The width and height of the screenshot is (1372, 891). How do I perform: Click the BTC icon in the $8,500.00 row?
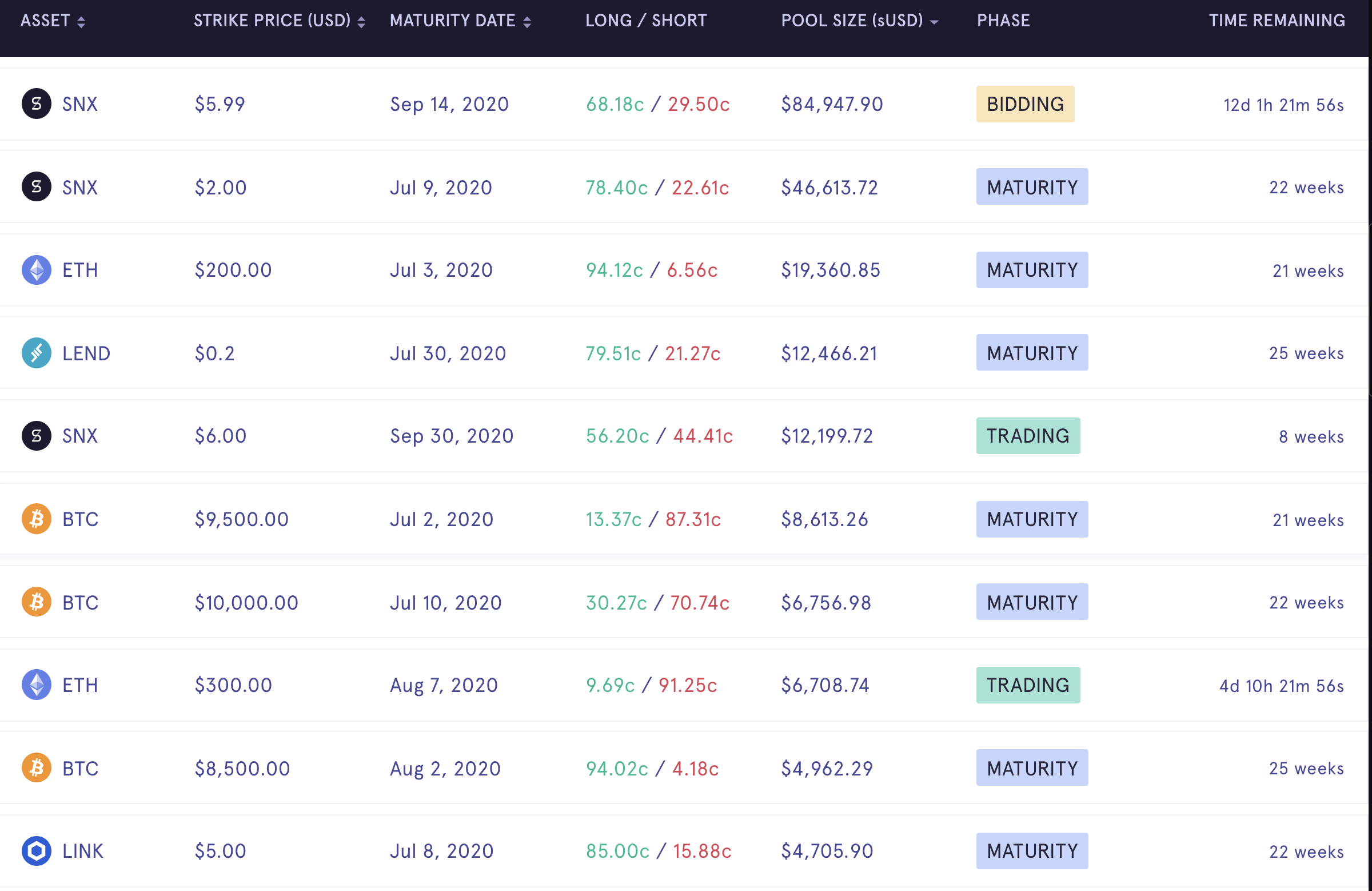[37, 768]
